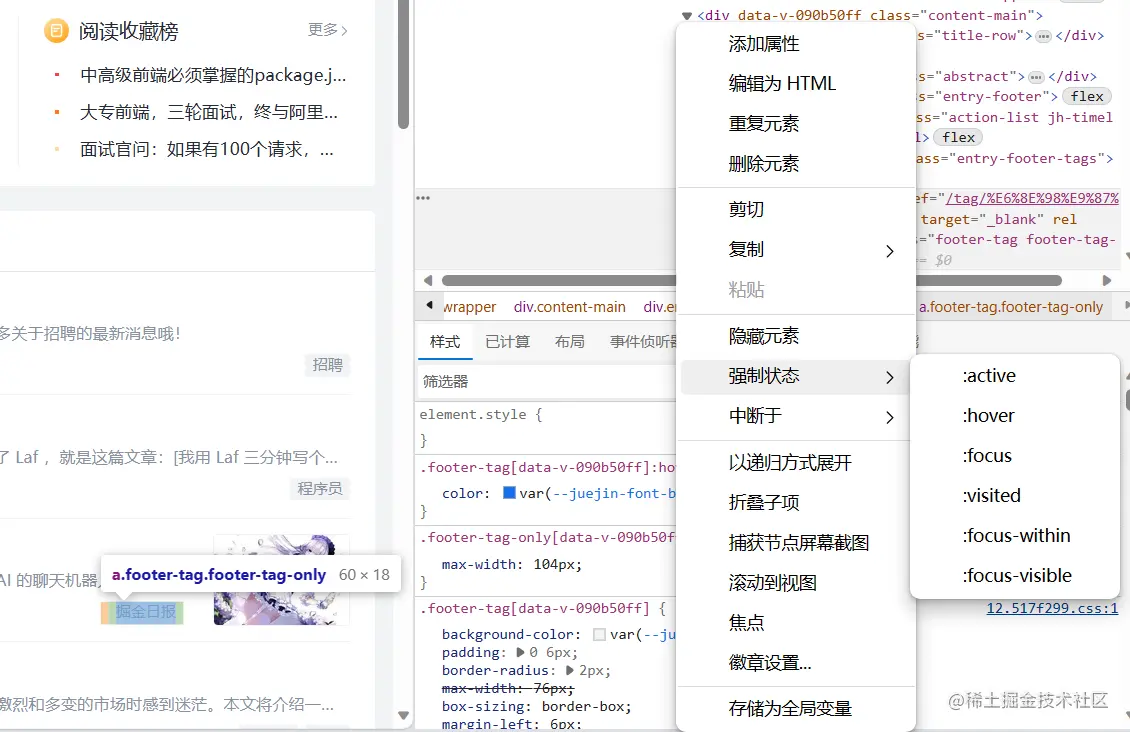Select 删除元素 from the context menu
The height and width of the screenshot is (732, 1130).
(764, 164)
